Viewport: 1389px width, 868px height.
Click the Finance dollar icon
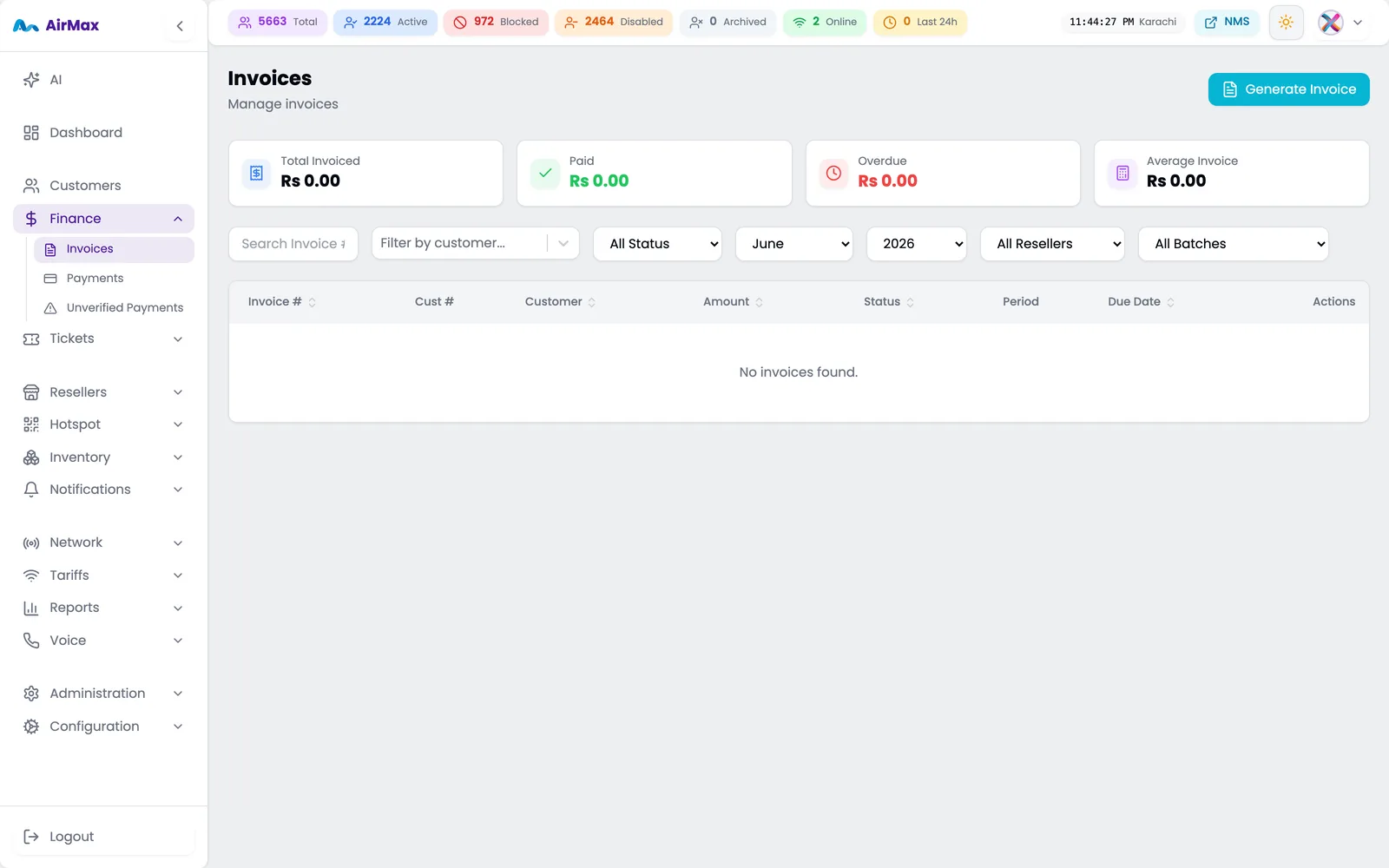pos(31,219)
